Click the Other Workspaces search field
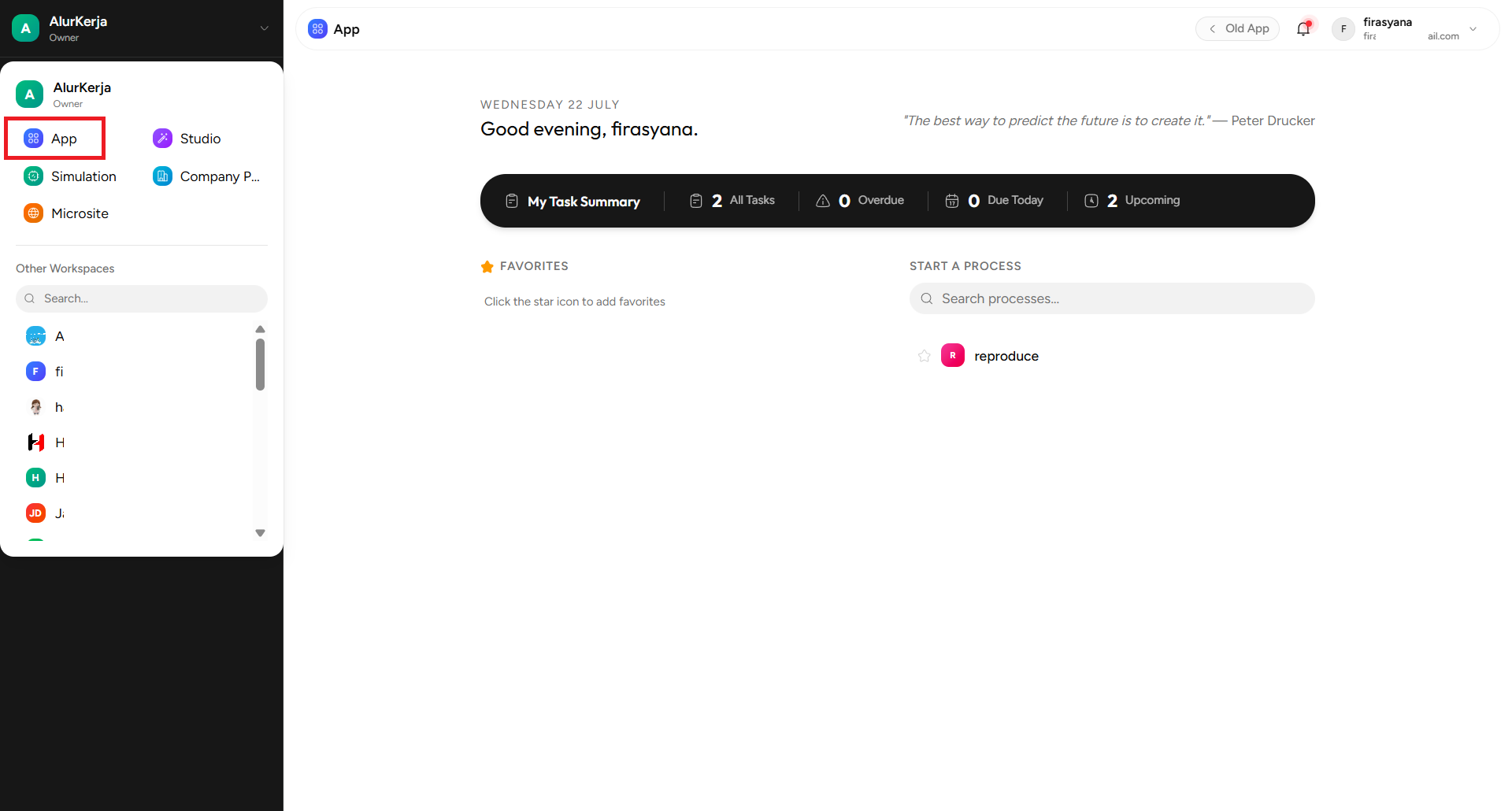Image resolution: width=1512 pixels, height=811 pixels. point(142,298)
